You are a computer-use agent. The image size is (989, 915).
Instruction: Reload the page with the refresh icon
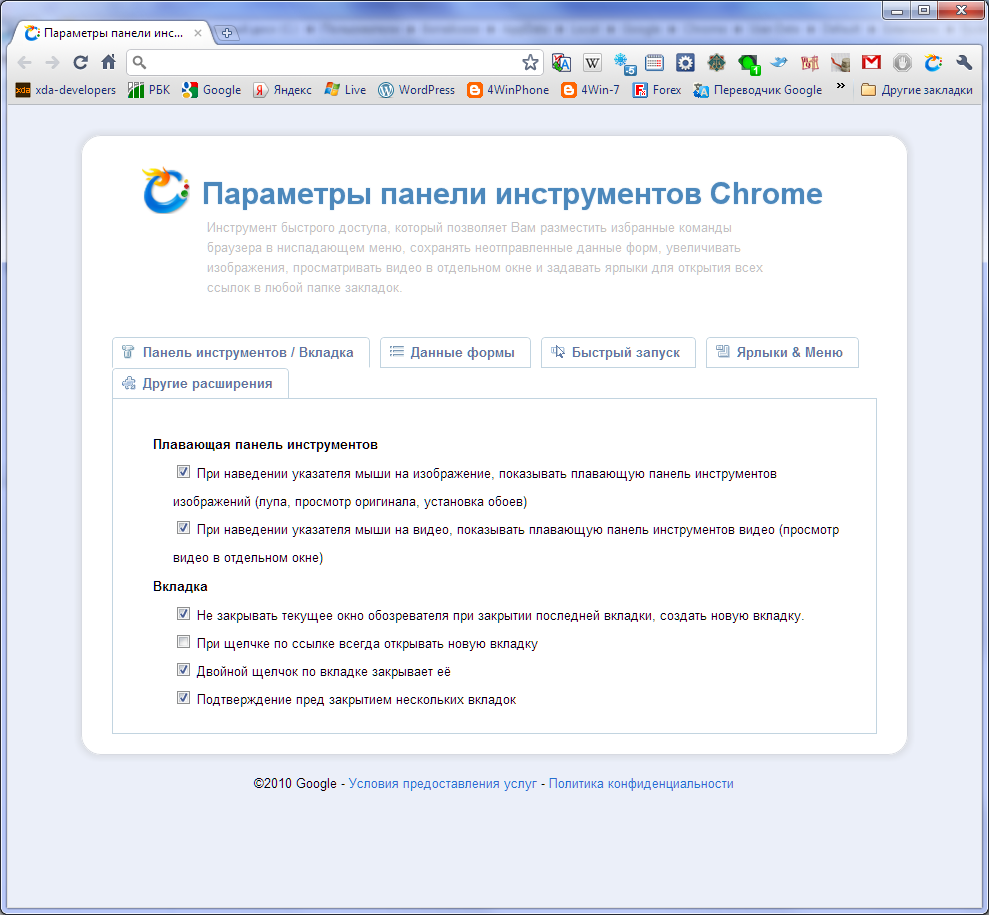point(80,62)
